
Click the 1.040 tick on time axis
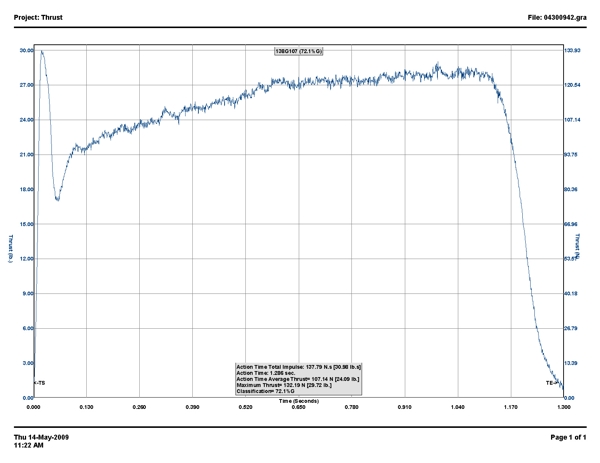pyautogui.click(x=457, y=407)
